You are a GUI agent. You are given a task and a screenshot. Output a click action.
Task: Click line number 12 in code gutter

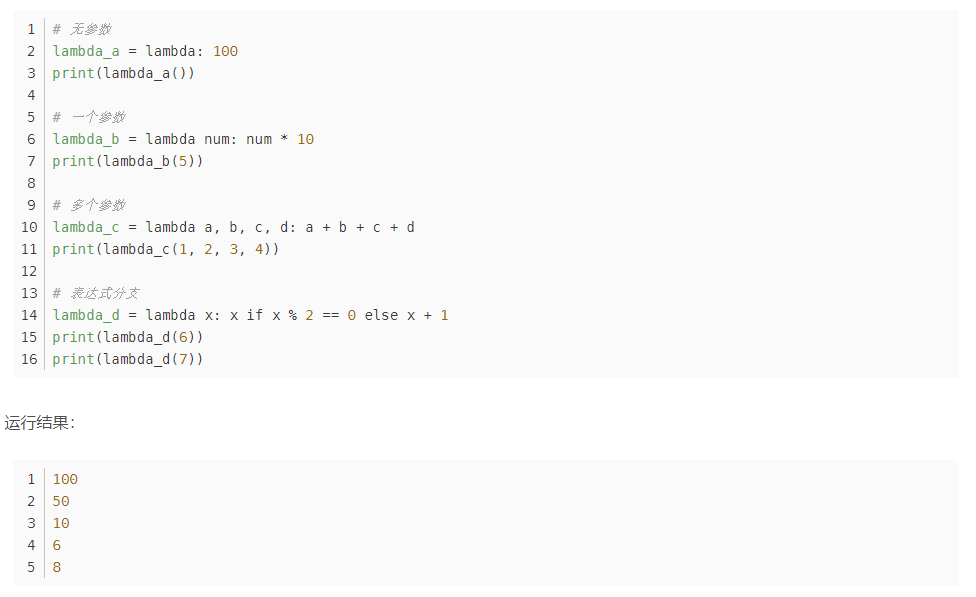point(28,271)
